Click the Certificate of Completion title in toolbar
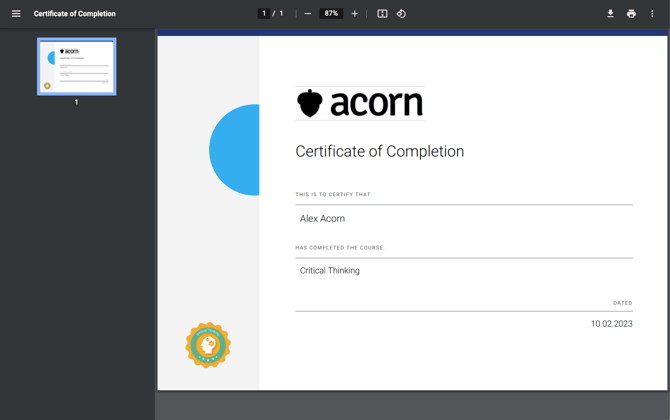 74,14
